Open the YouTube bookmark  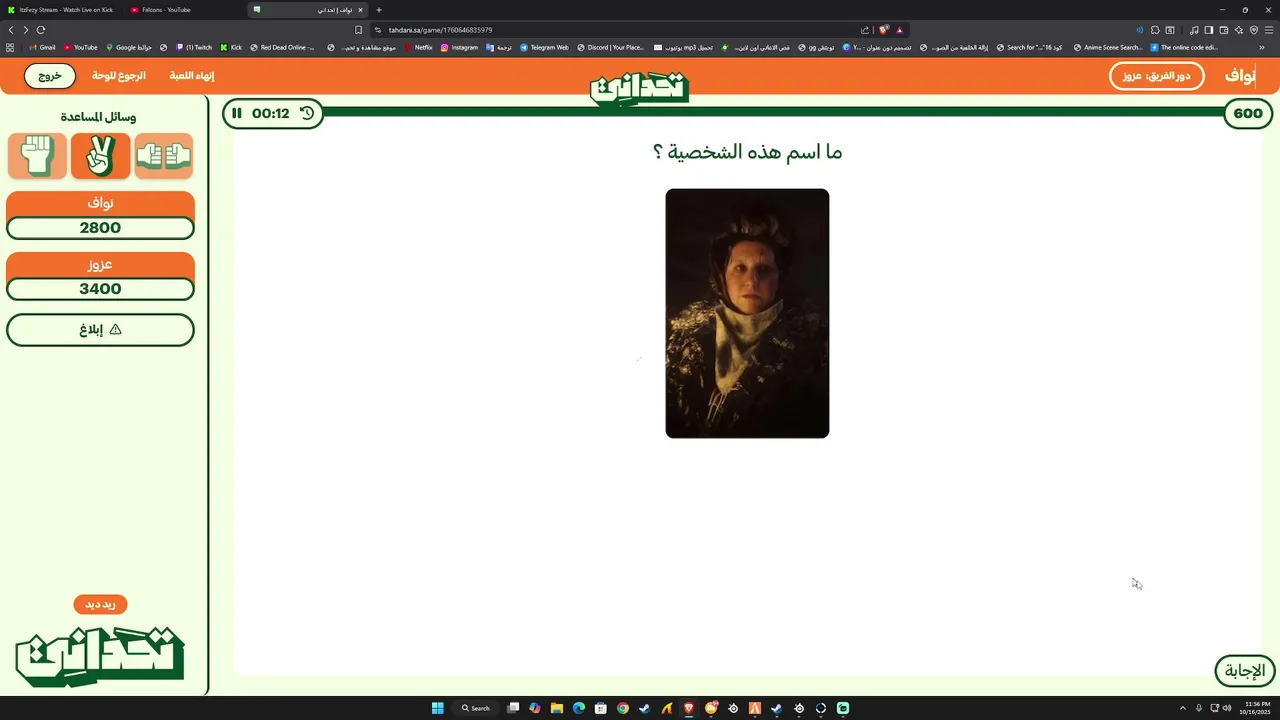[x=80, y=47]
